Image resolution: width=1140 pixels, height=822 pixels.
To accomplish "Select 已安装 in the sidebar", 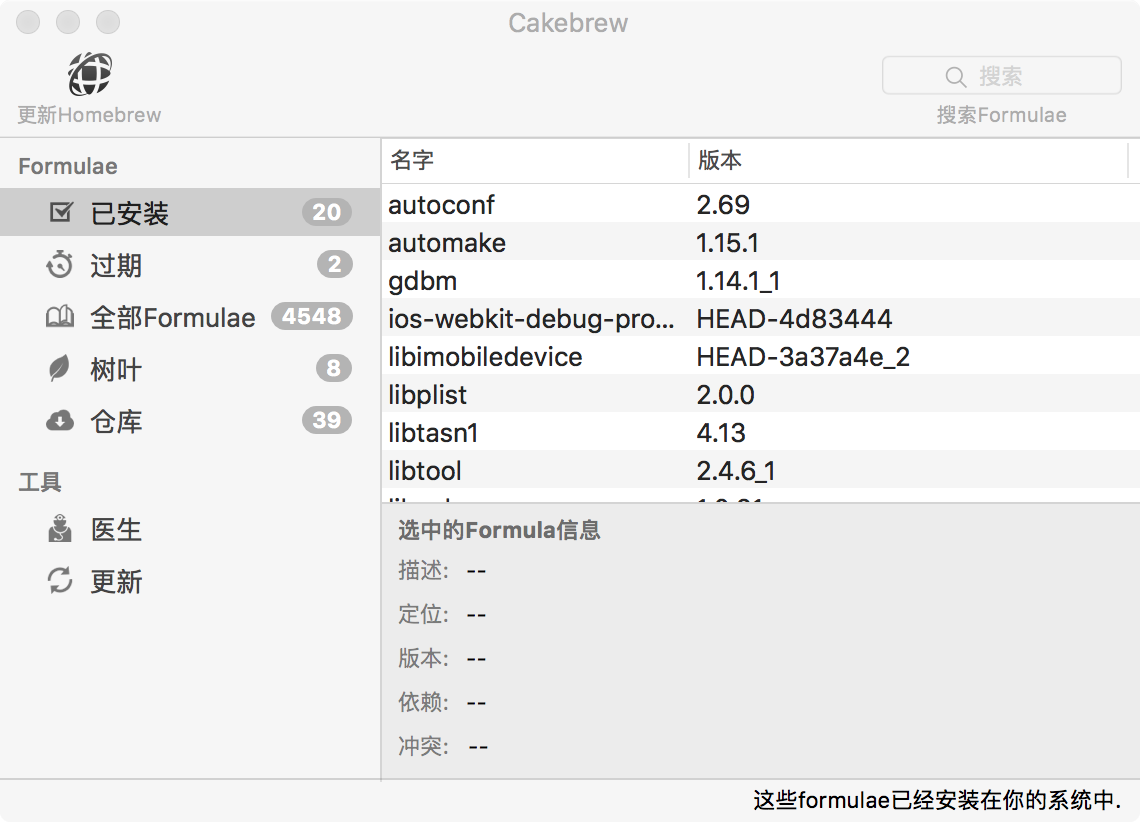I will [x=190, y=212].
